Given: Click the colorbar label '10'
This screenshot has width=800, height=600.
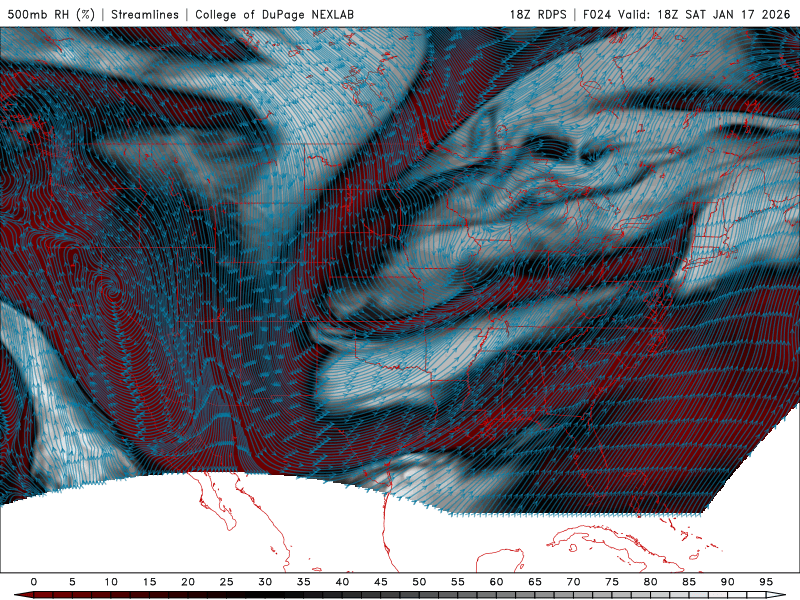Looking at the screenshot, I should click(111, 582).
